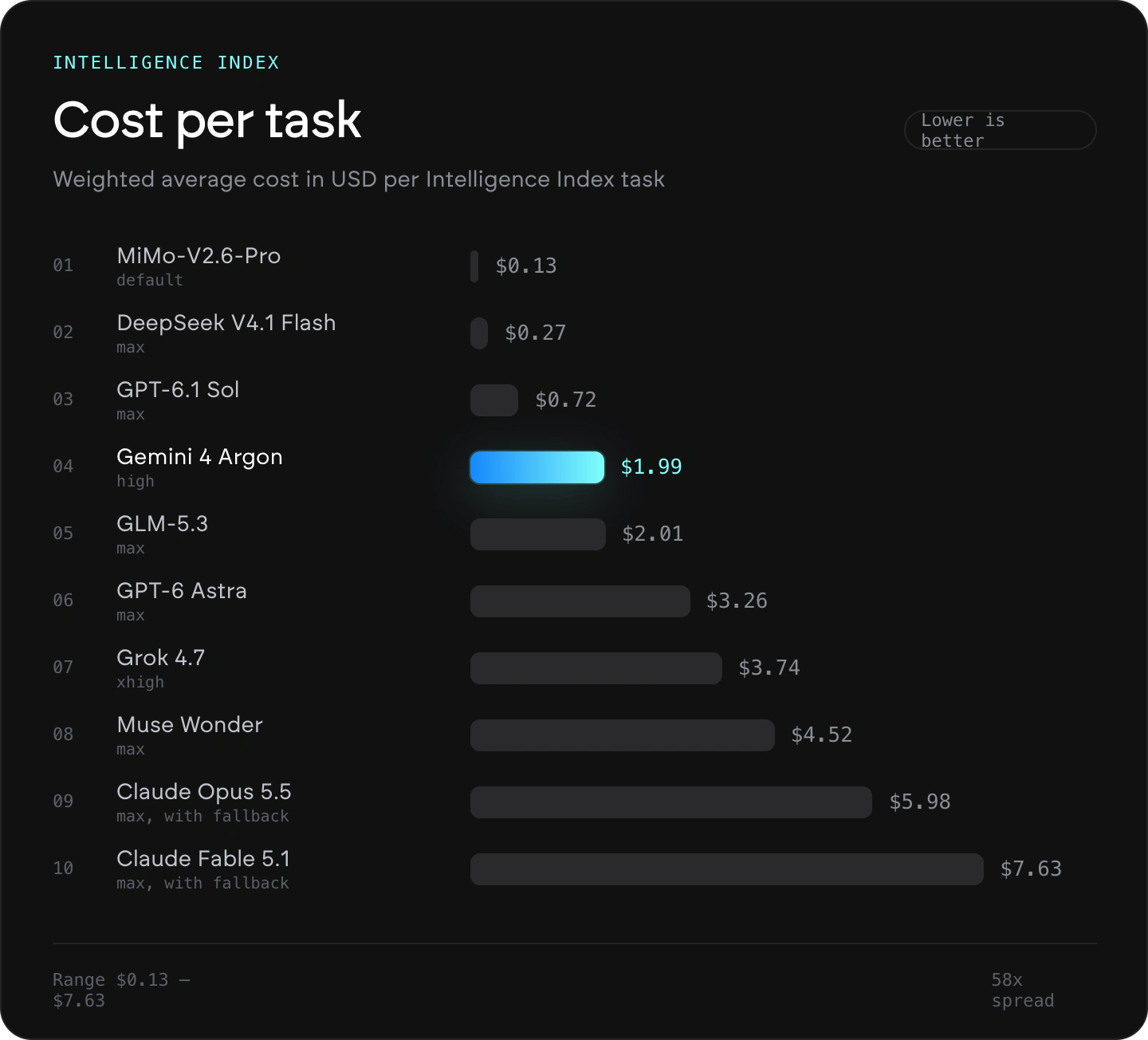Image resolution: width=1148 pixels, height=1040 pixels.
Task: Click the Grok 4.7 model name
Action: coord(161,658)
